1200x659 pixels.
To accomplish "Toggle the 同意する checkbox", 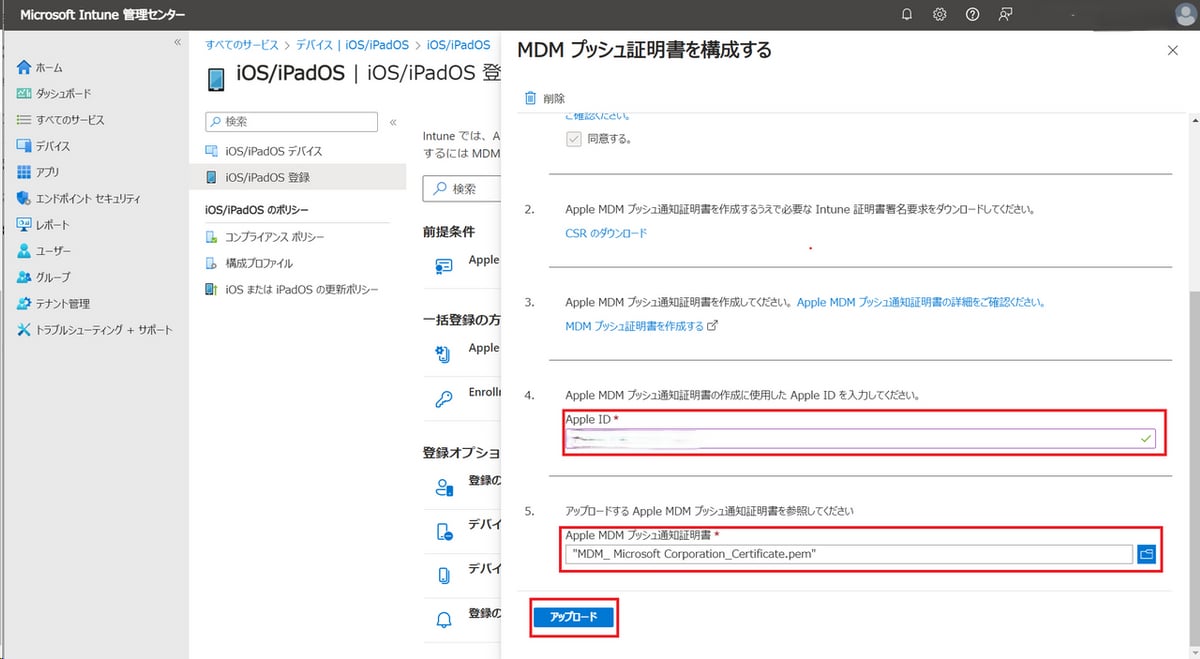I will point(574,139).
